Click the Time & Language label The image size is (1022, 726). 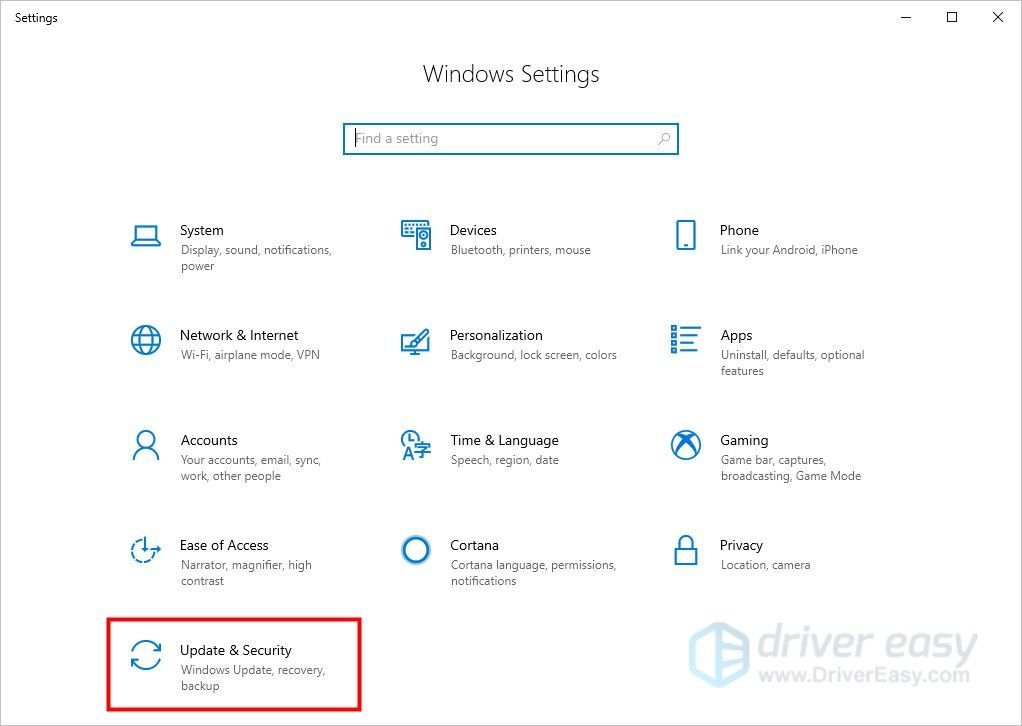(504, 441)
